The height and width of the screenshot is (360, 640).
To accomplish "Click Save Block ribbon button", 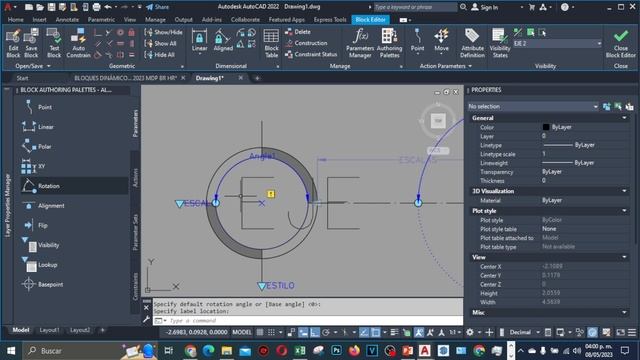I will pyautogui.click(x=31, y=43).
